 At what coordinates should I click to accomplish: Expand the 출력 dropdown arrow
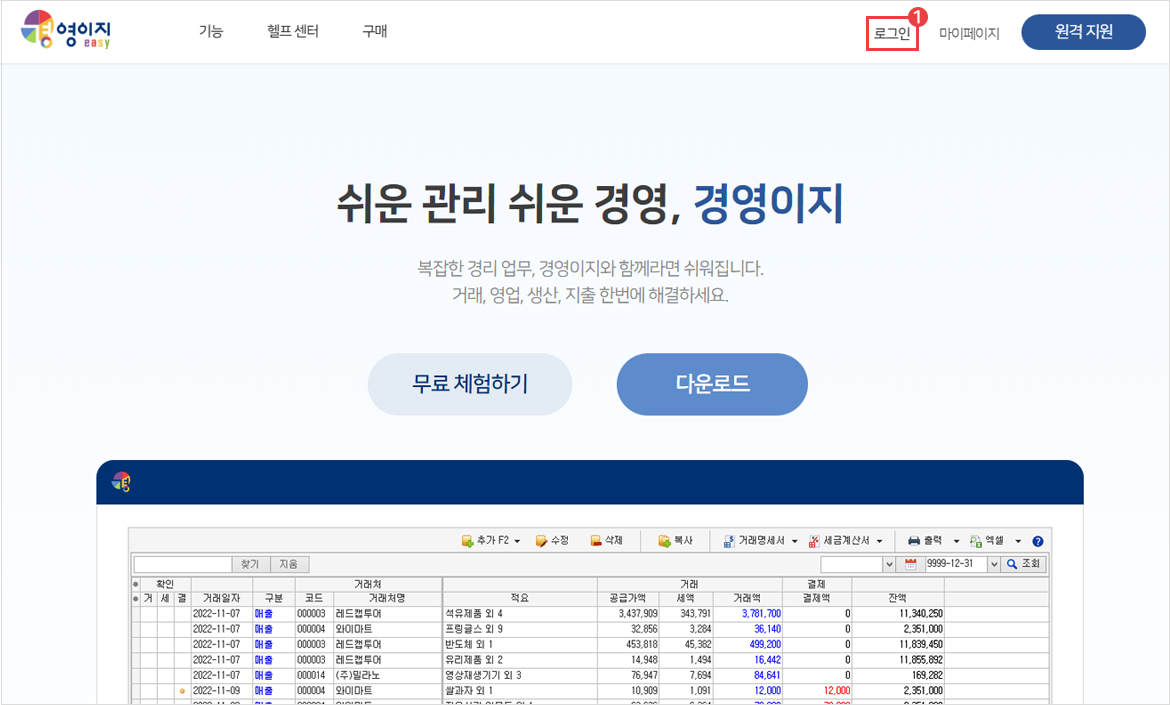coord(957,542)
